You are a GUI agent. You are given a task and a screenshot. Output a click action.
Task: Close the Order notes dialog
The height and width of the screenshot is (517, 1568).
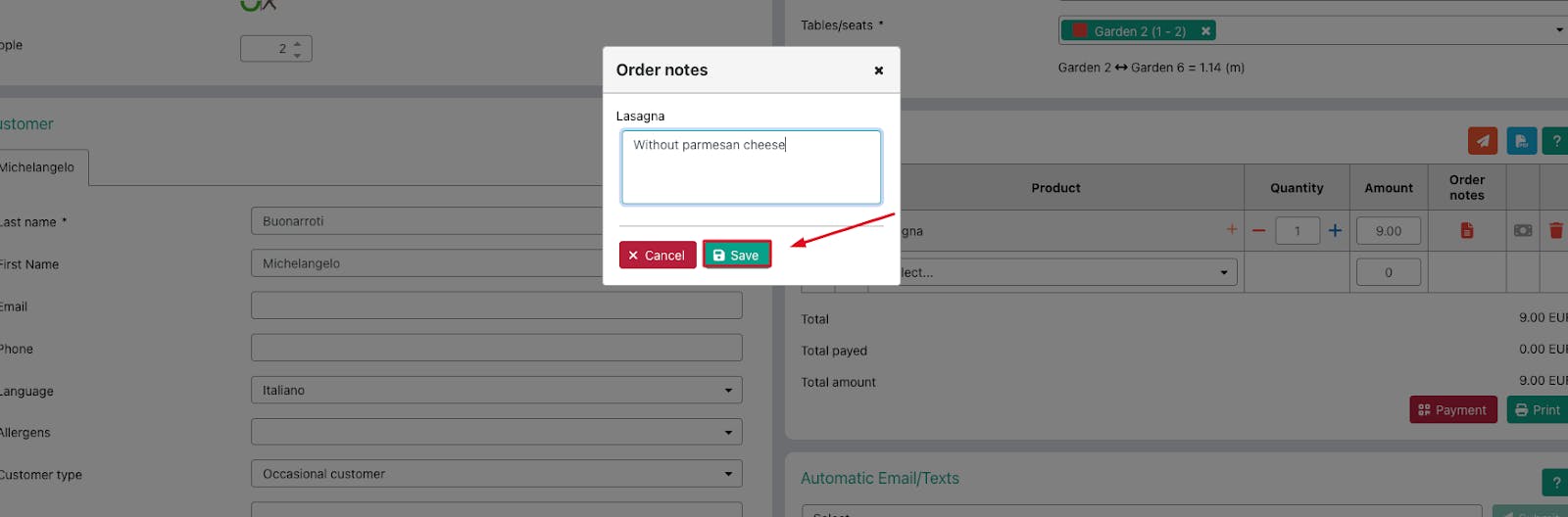point(879,70)
